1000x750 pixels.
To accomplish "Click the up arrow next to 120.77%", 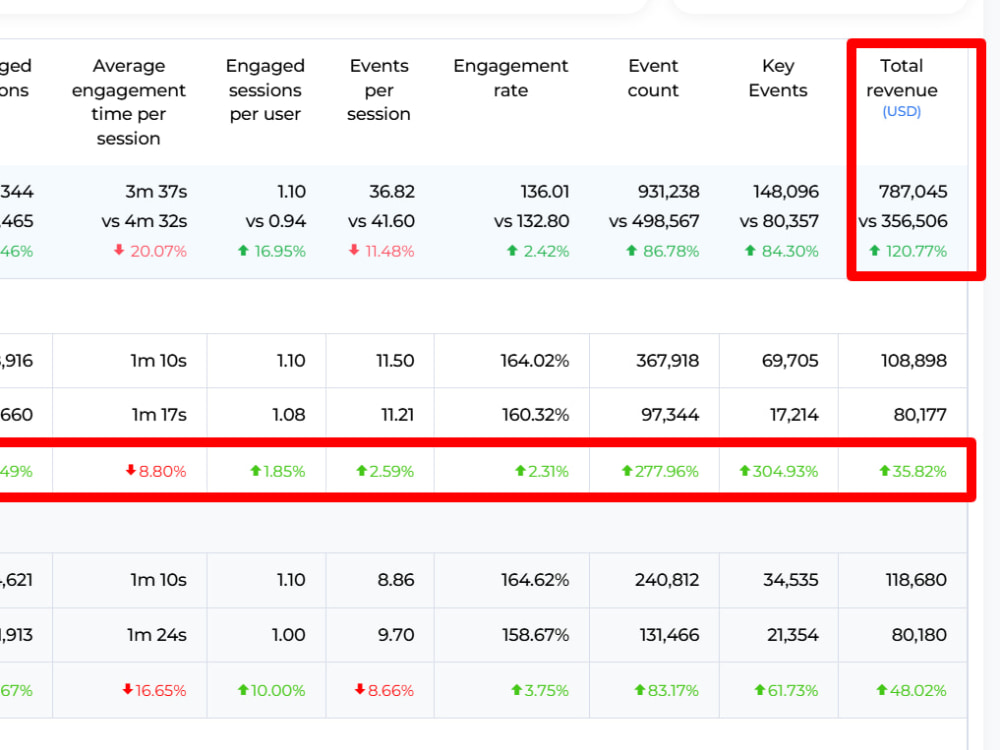I will point(875,251).
